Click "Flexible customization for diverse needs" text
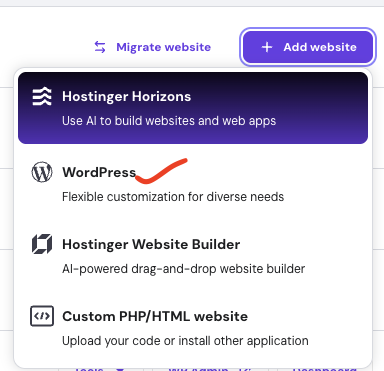This screenshot has width=384, height=371. (173, 197)
